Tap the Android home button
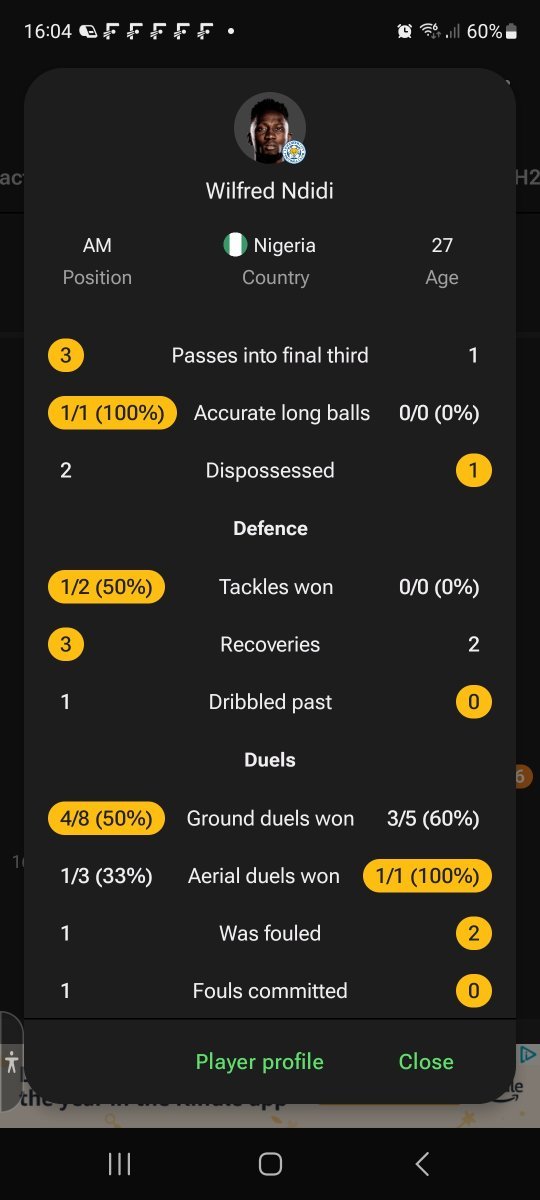This screenshot has width=540, height=1200. coord(270,1163)
